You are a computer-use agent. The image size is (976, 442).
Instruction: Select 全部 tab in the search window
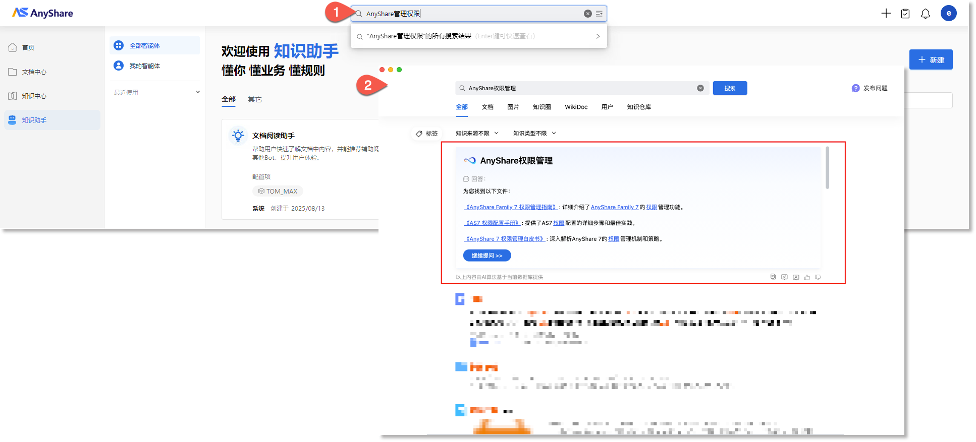pos(461,107)
